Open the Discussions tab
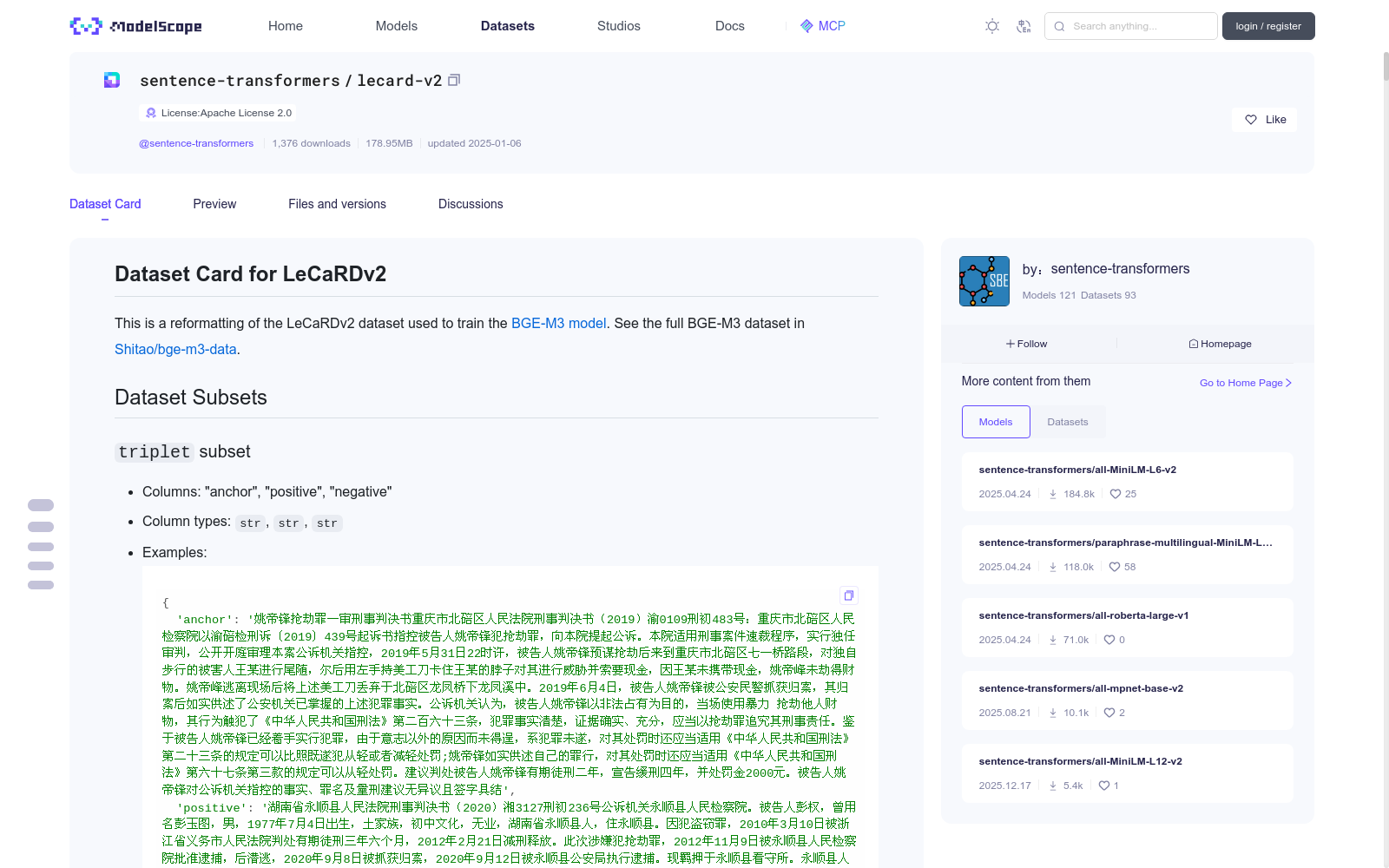Image resolution: width=1389 pixels, height=868 pixels. tap(471, 204)
